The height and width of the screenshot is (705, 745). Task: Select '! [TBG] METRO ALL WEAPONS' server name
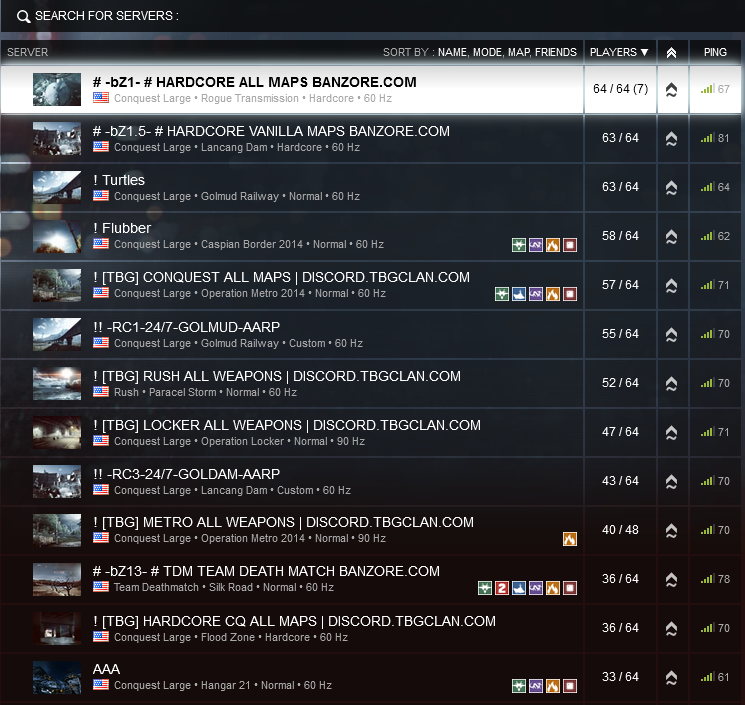pyautogui.click(x=283, y=522)
